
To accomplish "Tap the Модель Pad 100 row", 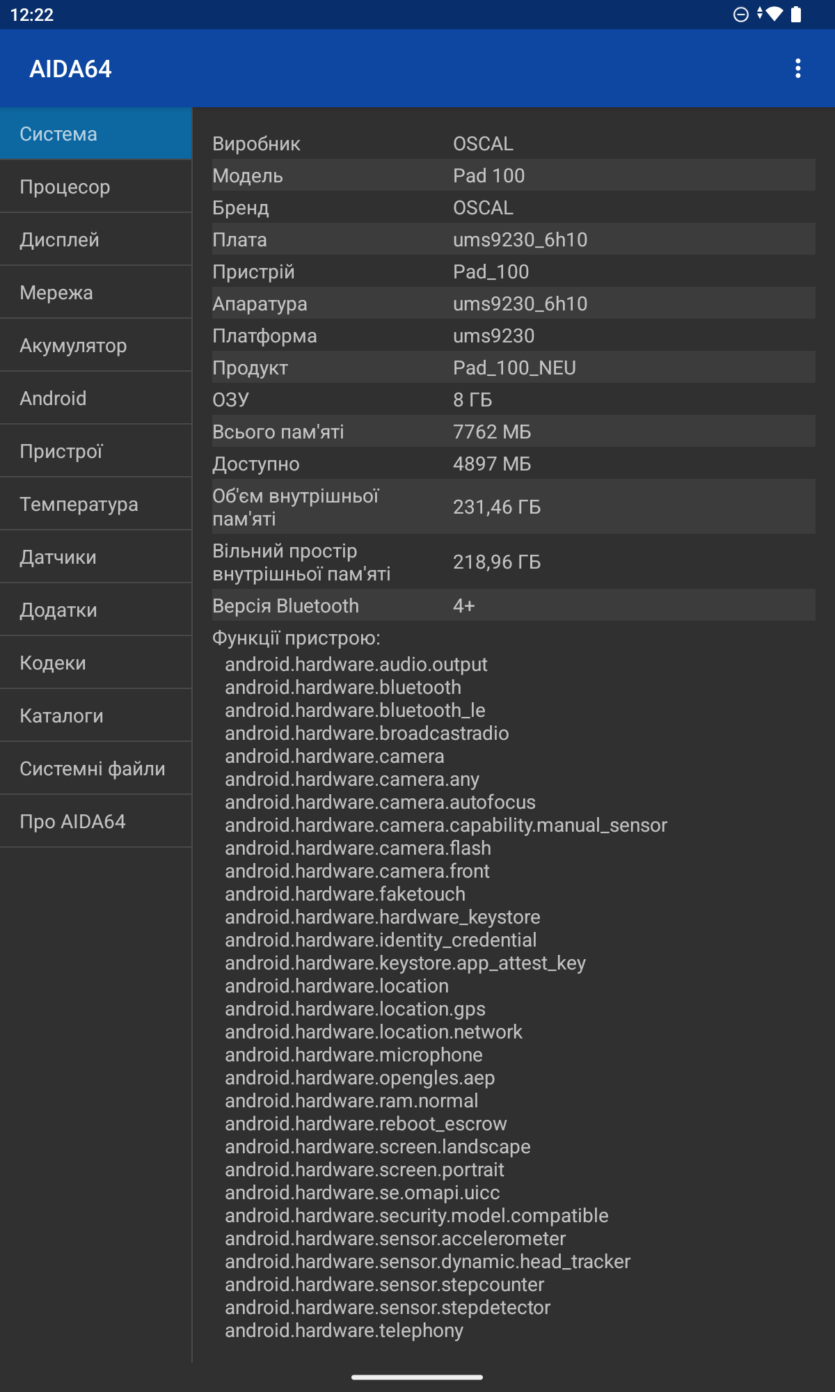I will (513, 175).
